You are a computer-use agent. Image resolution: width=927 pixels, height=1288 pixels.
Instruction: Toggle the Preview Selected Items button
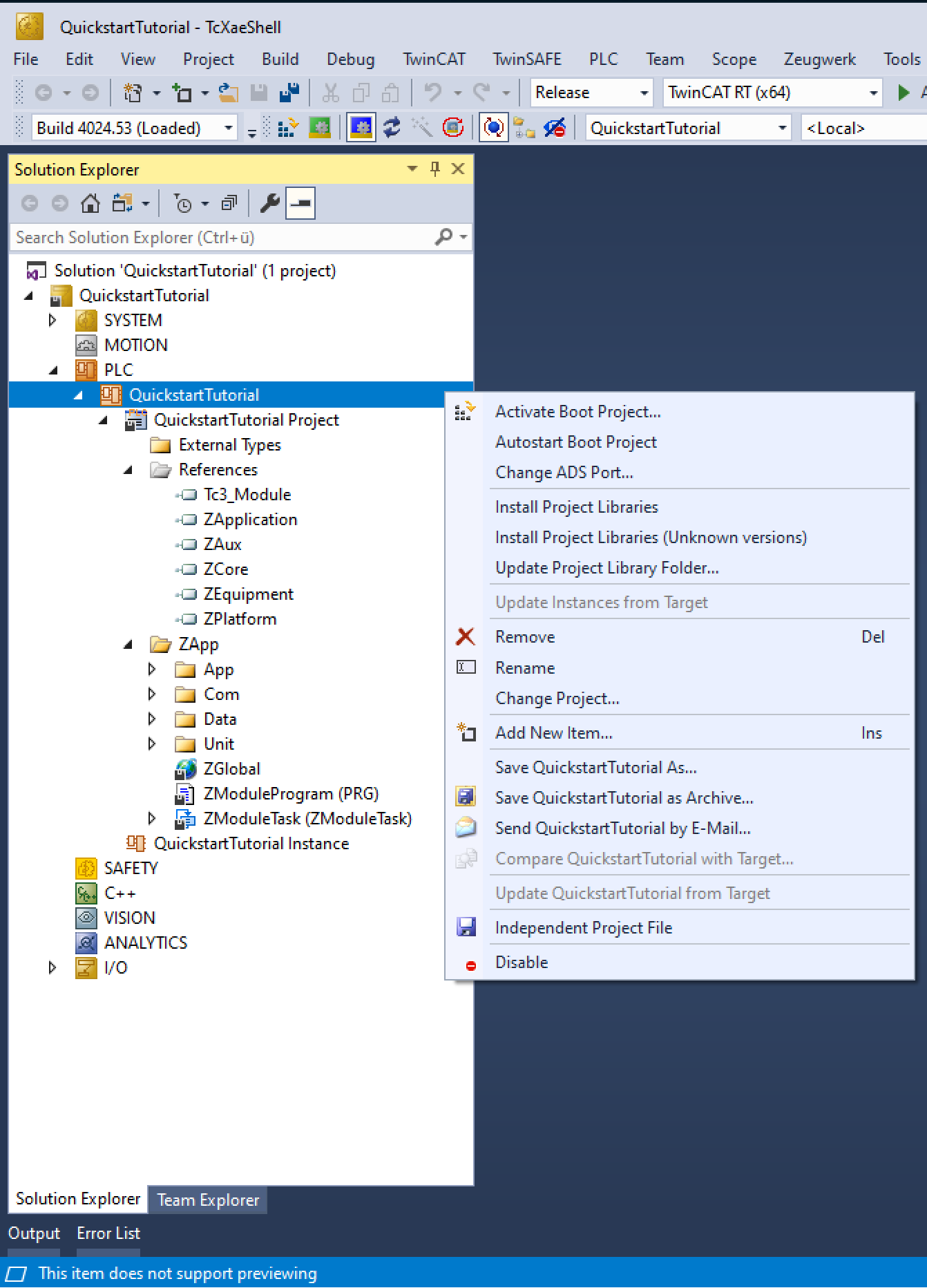tap(300, 203)
